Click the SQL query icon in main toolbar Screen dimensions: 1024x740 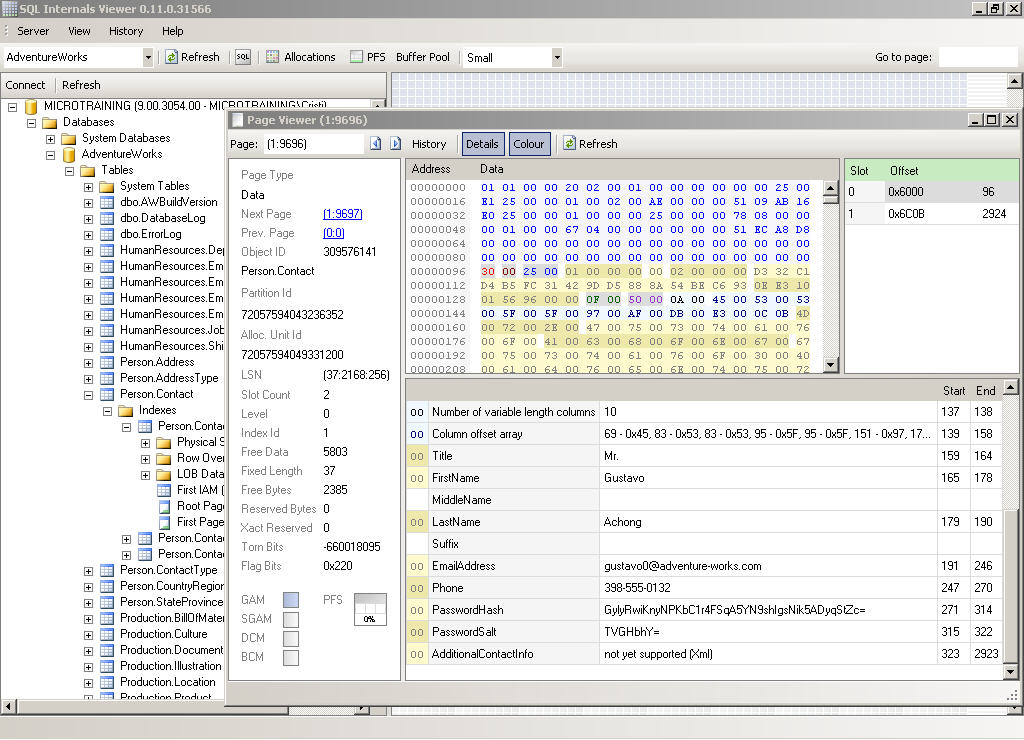pyautogui.click(x=243, y=57)
